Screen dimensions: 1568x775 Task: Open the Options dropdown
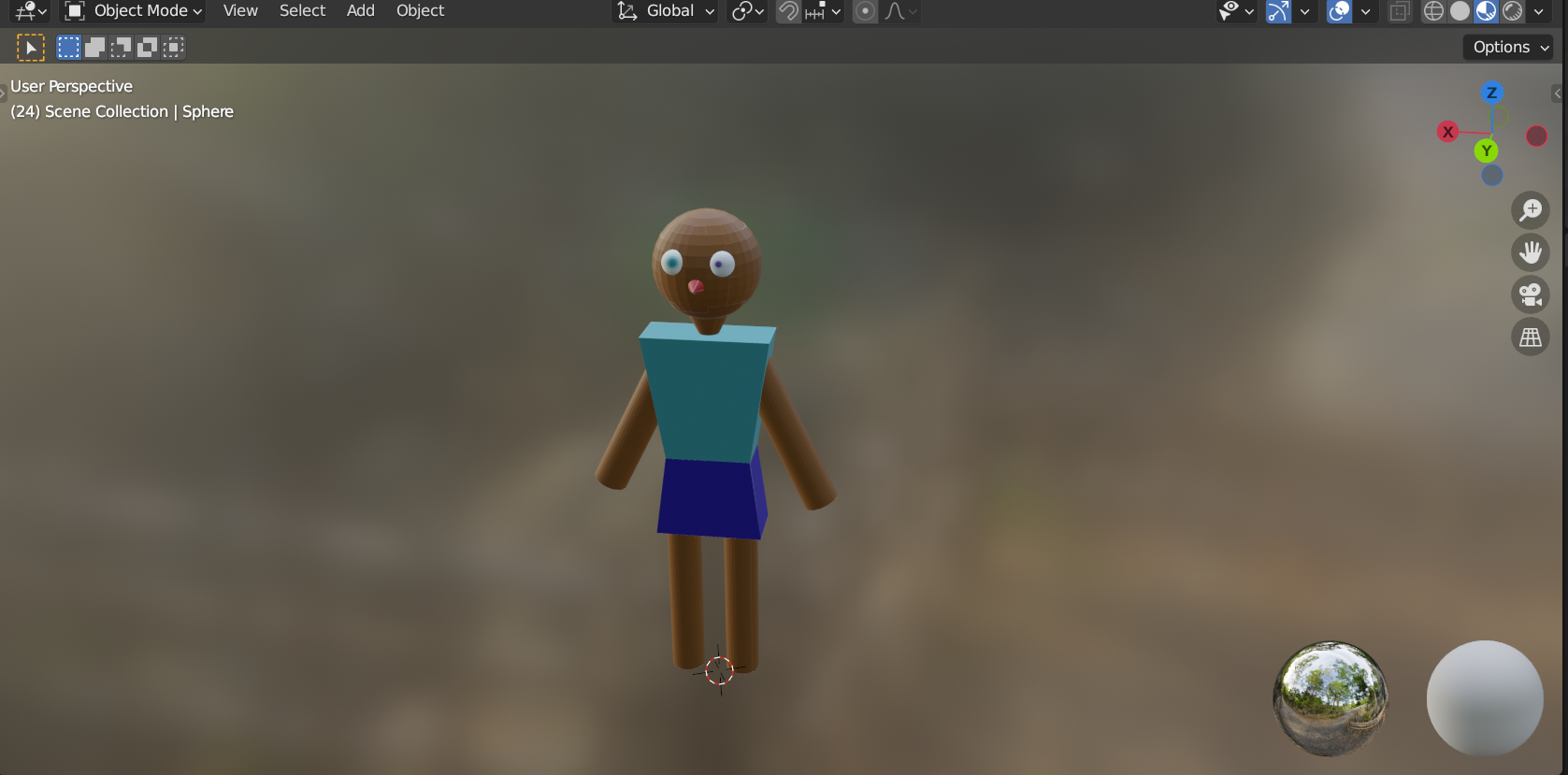tap(1508, 48)
